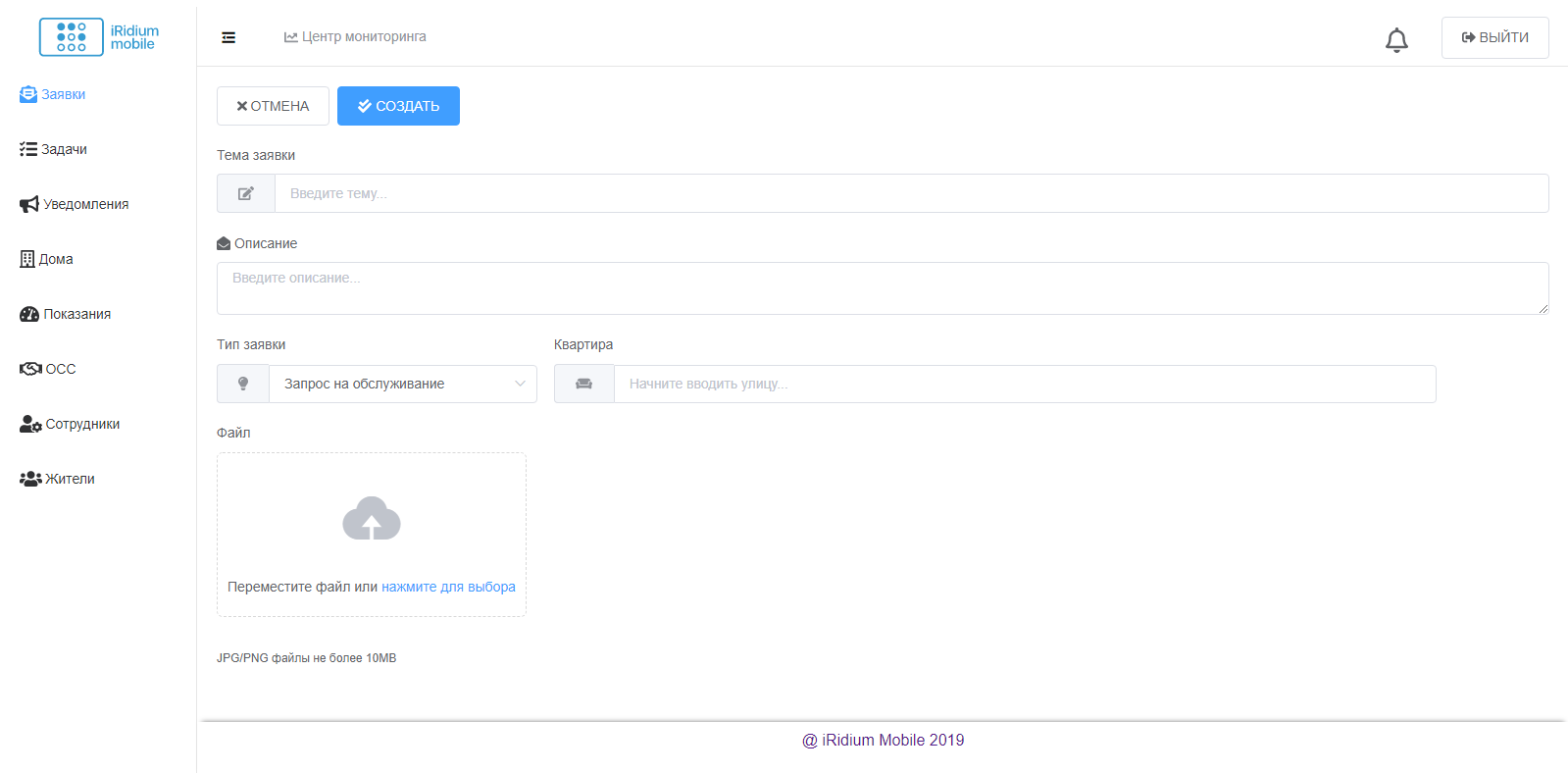
Task: Open Показания in the sidebar
Action: 66,314
